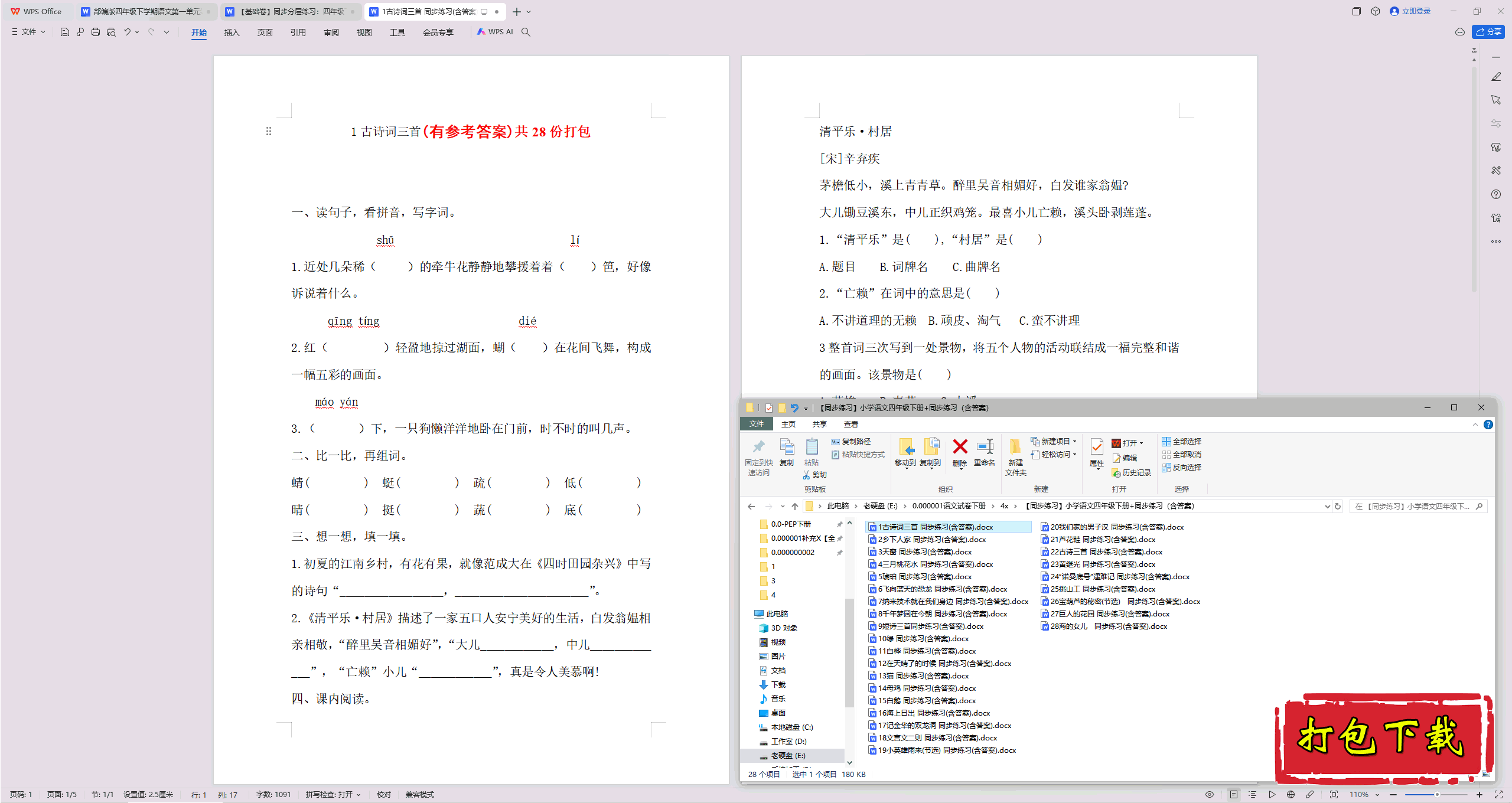Screen dimensions: 1512x803
Task: Click Select None (全部取消) in Explorer
Action: tap(1182, 455)
